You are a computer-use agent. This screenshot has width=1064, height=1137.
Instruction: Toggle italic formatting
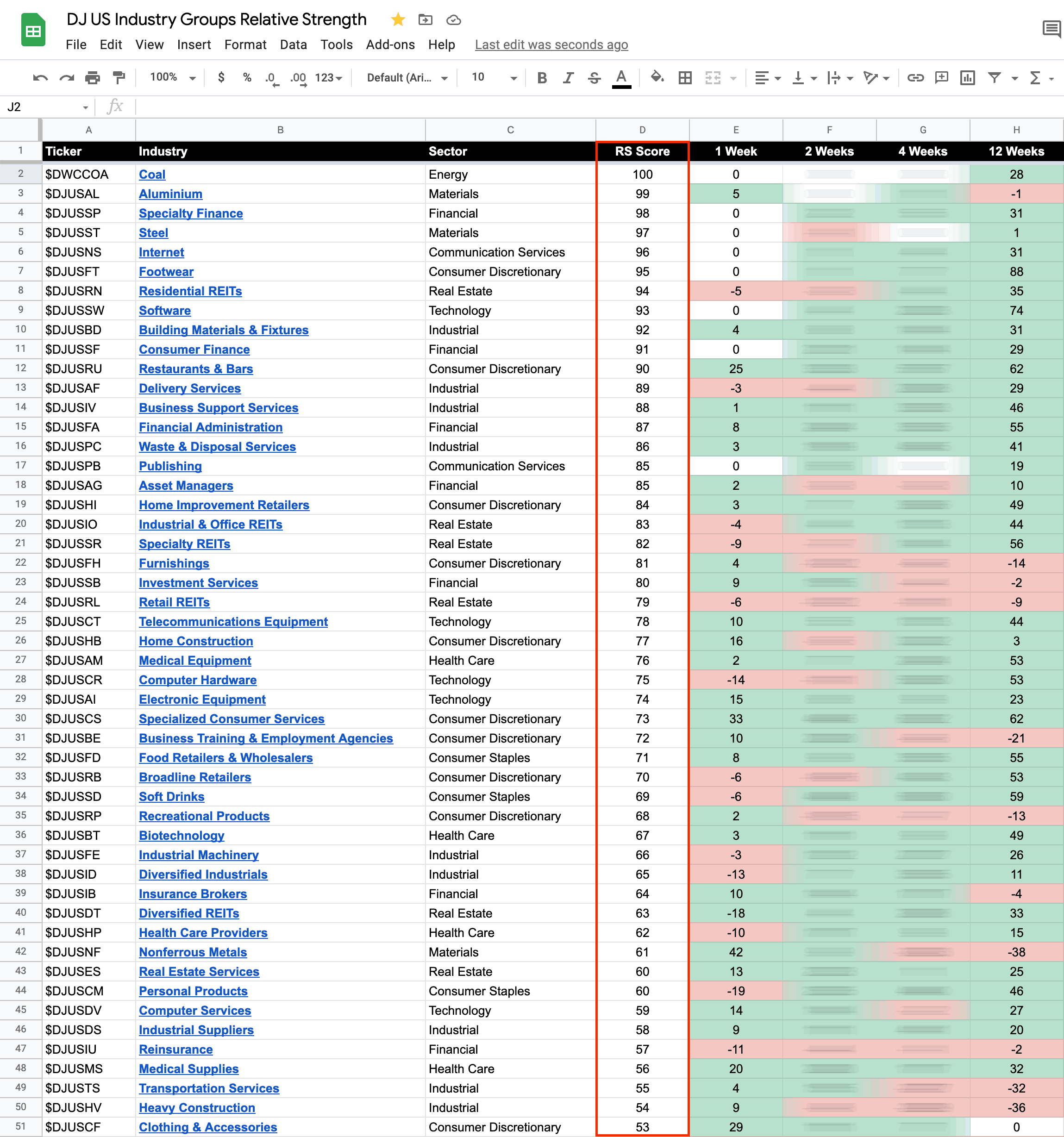pyautogui.click(x=568, y=78)
